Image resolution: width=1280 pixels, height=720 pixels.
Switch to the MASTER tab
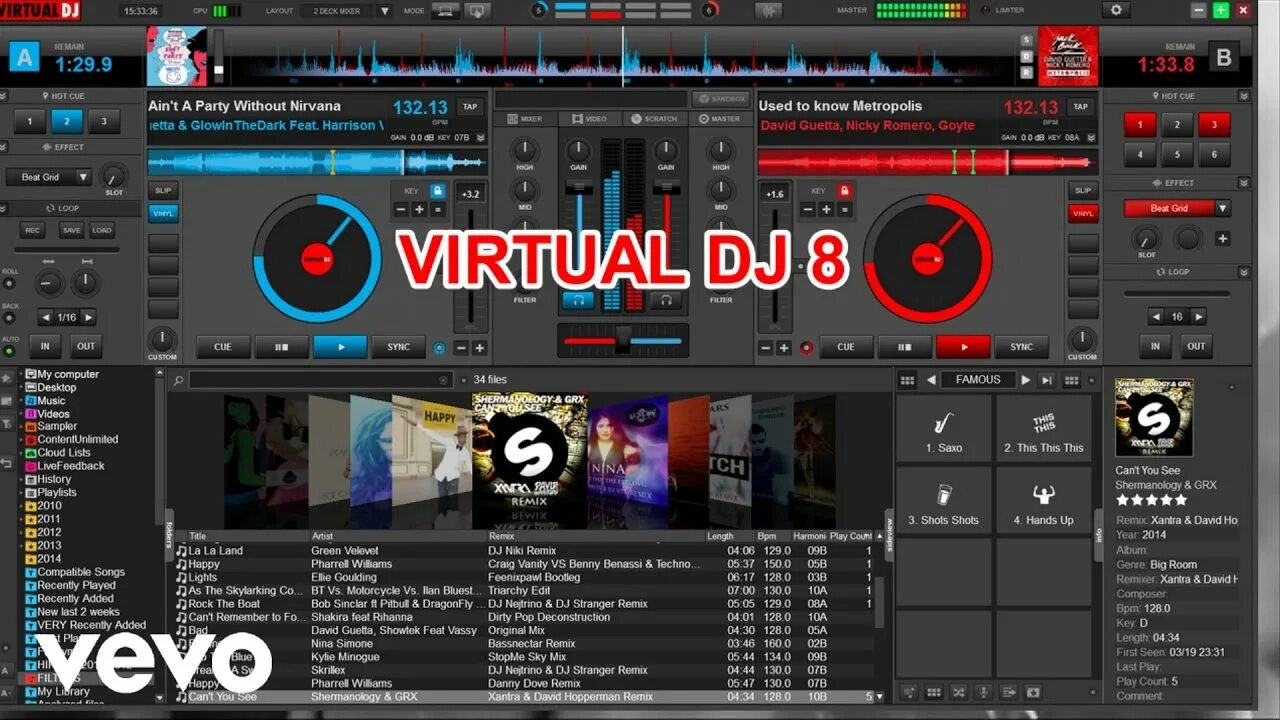[720, 119]
